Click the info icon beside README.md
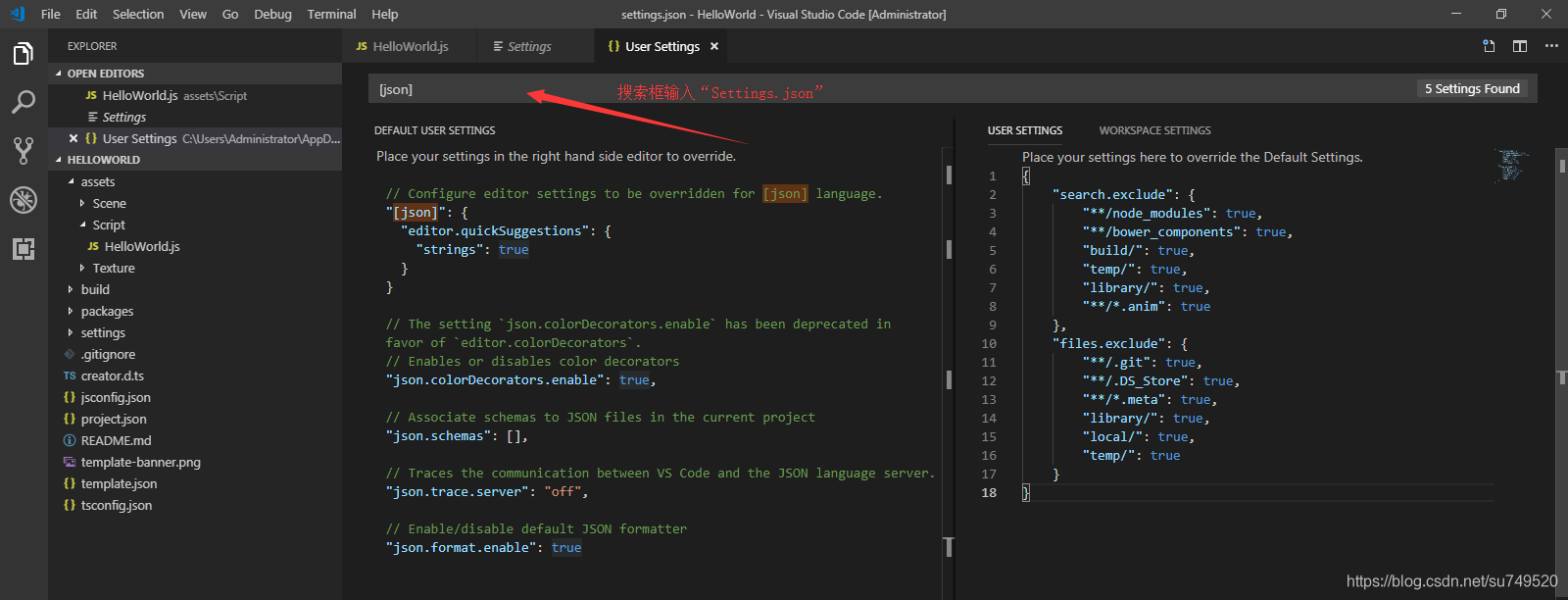1568x600 pixels. pyautogui.click(x=70, y=440)
